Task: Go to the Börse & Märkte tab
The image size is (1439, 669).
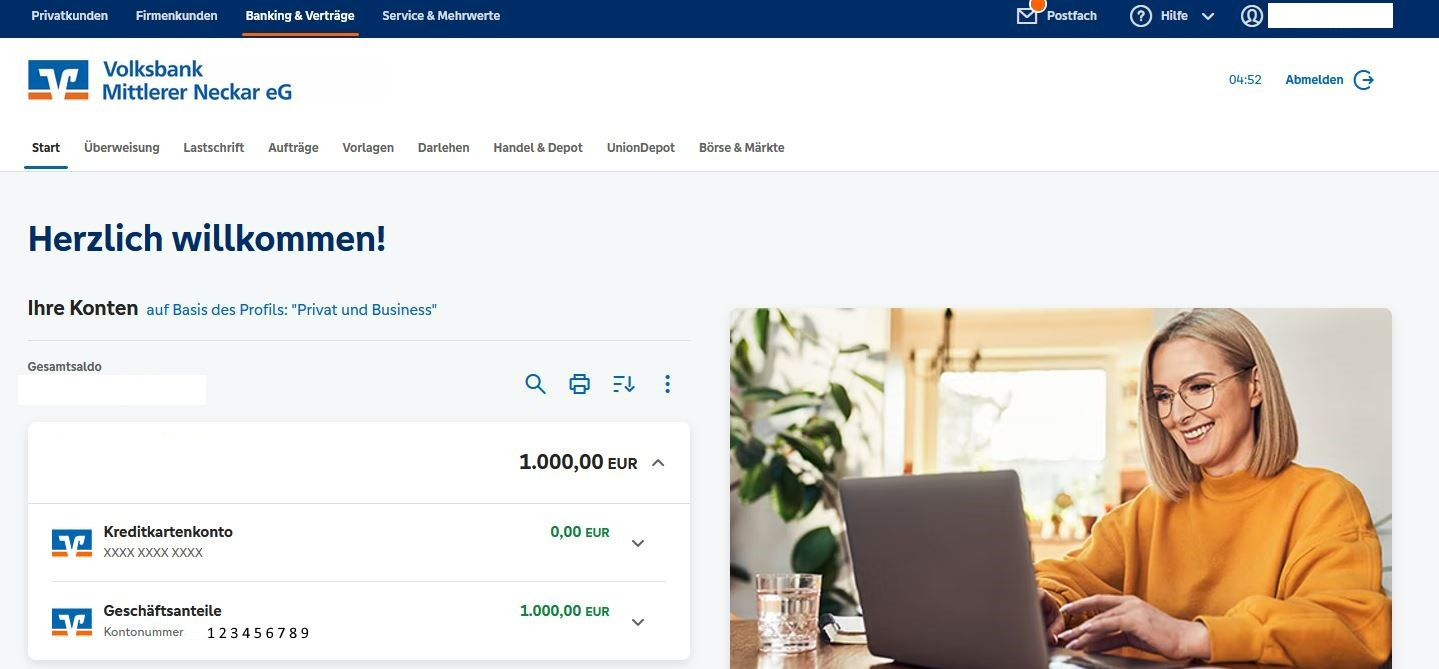Action: (741, 148)
